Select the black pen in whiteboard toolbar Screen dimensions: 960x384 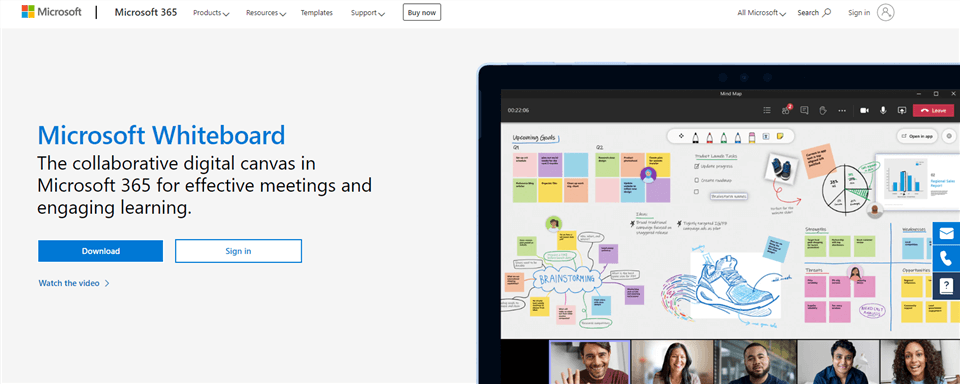696,137
